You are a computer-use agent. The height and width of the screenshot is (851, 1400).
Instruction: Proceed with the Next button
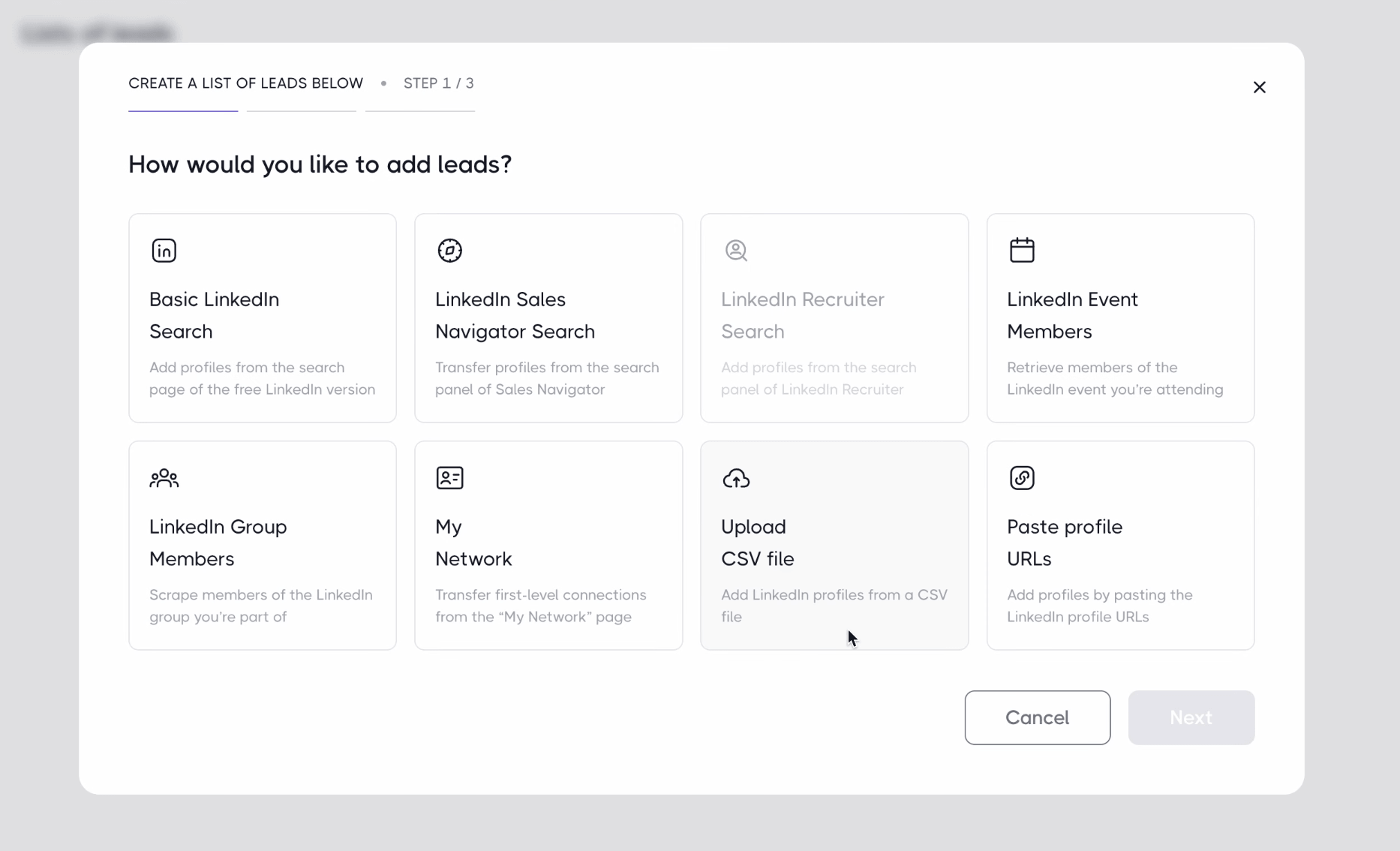click(1191, 717)
